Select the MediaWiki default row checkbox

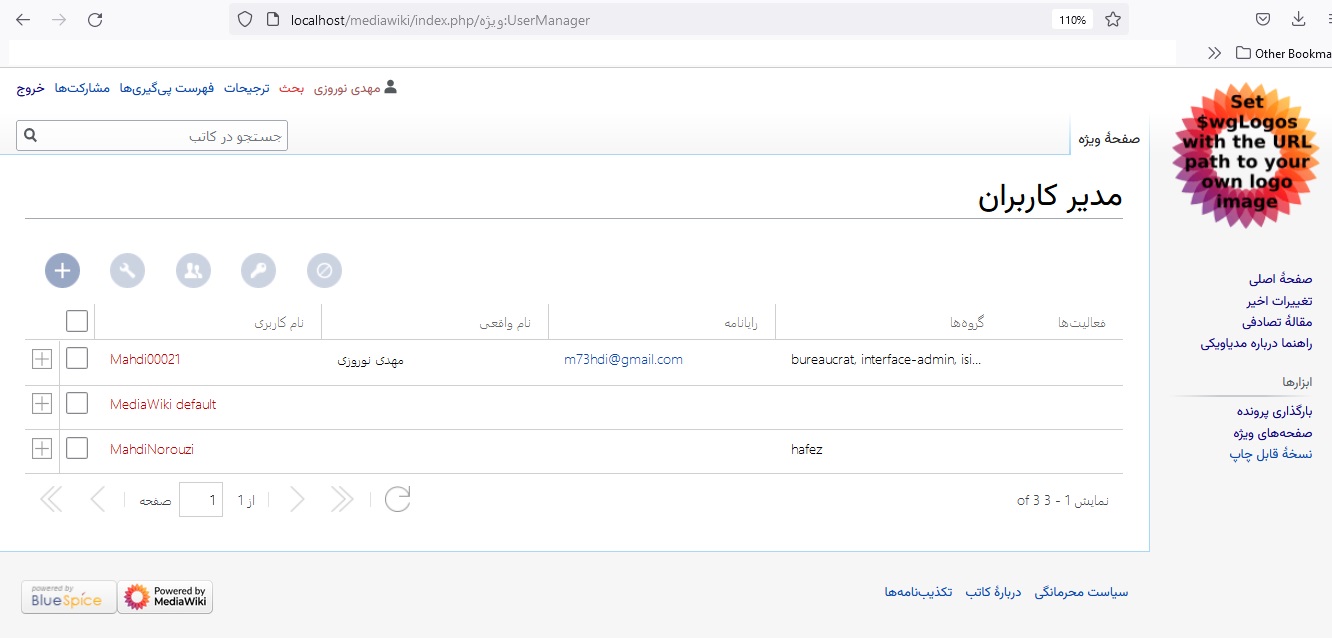(77, 403)
